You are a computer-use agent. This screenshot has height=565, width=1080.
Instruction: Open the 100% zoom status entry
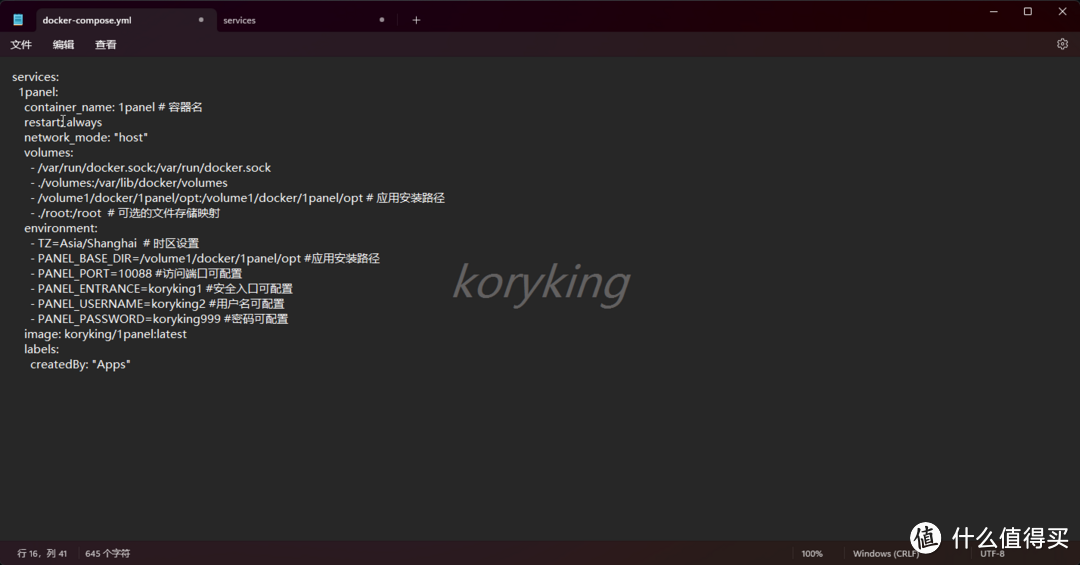point(812,553)
